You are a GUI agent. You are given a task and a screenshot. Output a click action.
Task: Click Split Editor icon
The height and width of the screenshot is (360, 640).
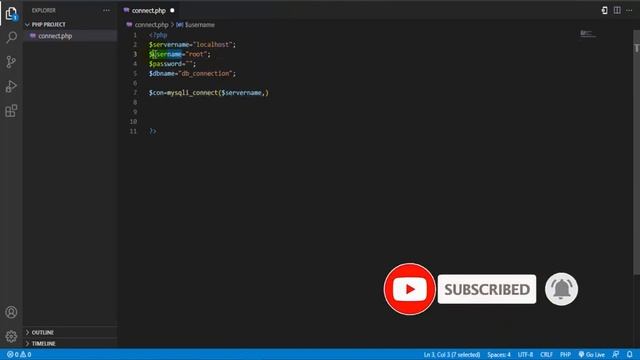pyautogui.click(x=617, y=10)
